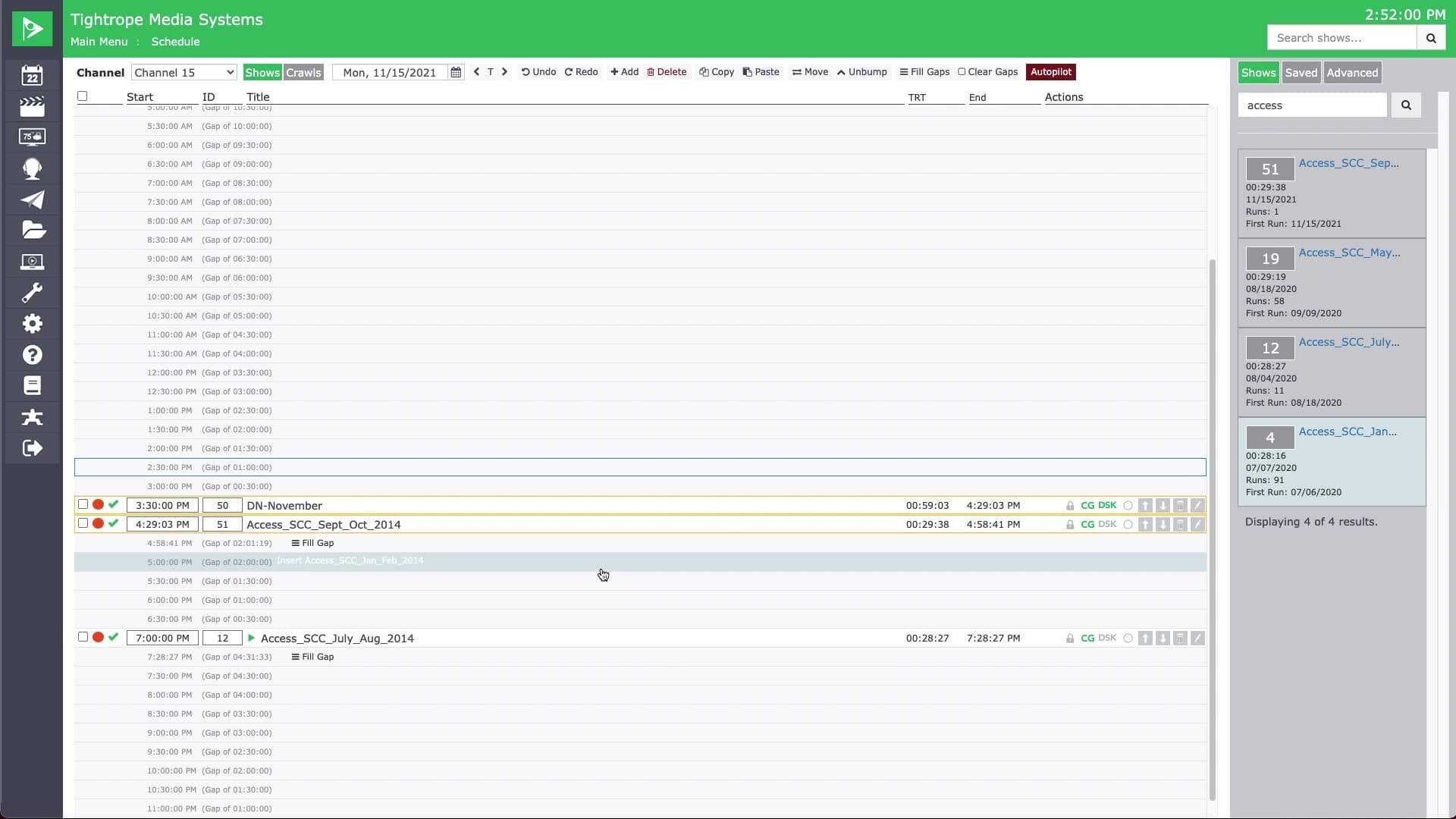The height and width of the screenshot is (819, 1456).
Task: Go to previous day arrow
Action: [x=476, y=72]
